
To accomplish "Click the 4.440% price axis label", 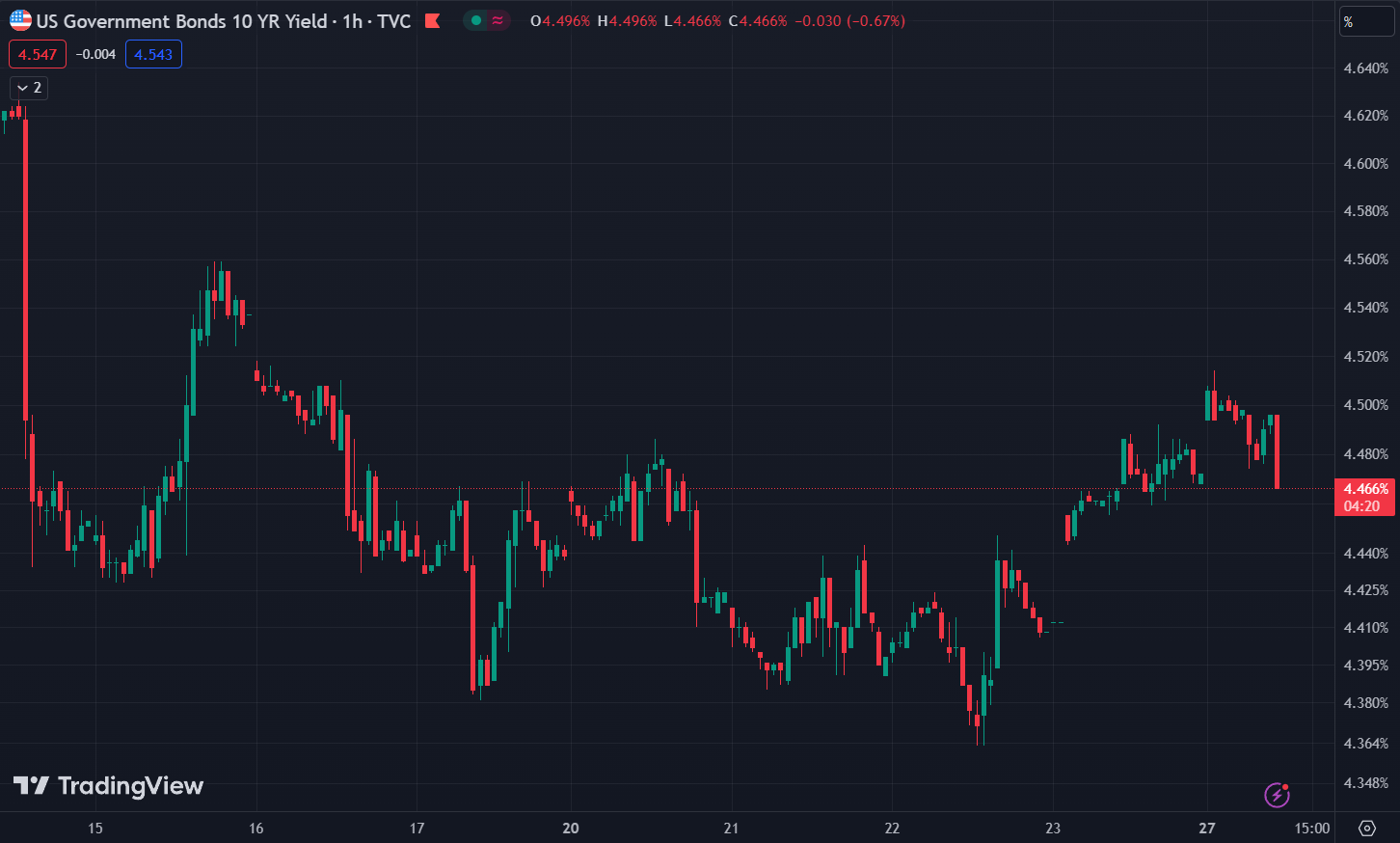I will click(1366, 553).
